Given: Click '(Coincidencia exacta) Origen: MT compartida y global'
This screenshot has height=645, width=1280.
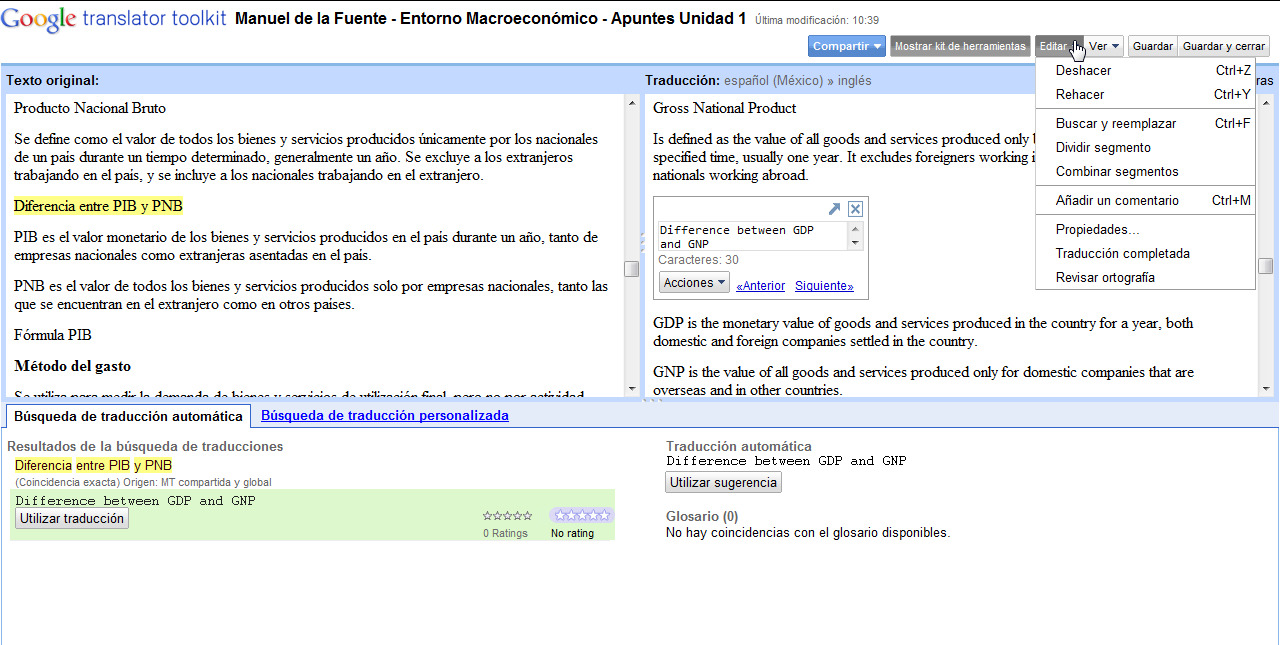Looking at the screenshot, I should pyautogui.click(x=143, y=482).
